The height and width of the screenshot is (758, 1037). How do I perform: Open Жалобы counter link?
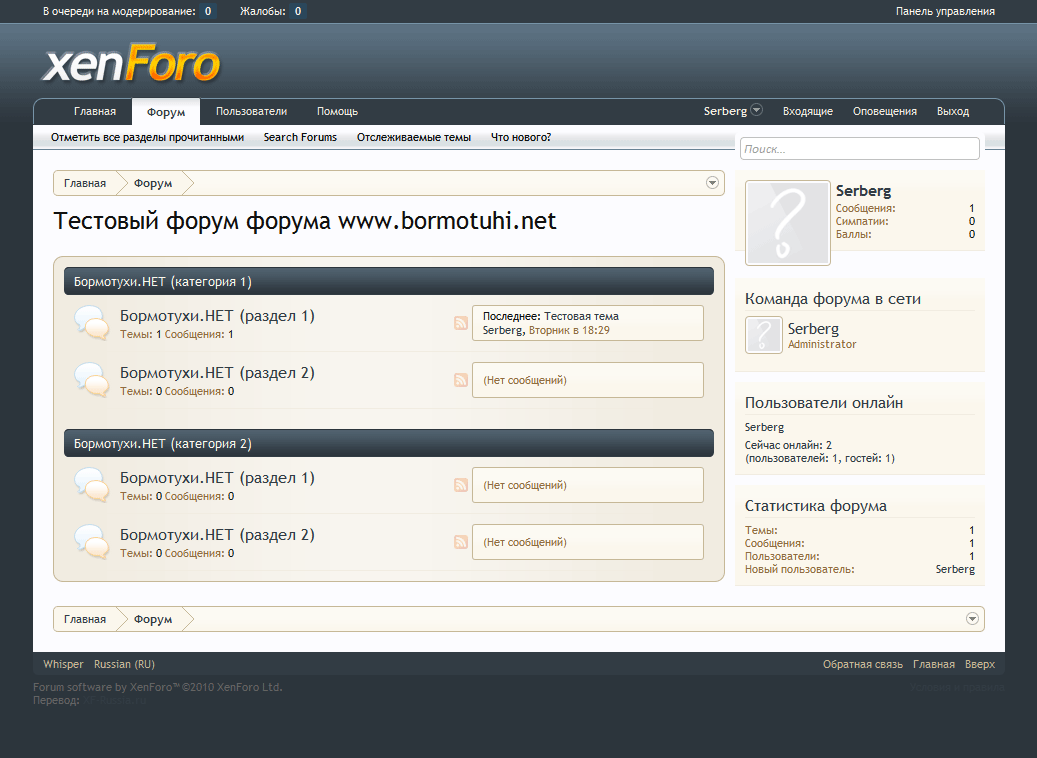272,11
